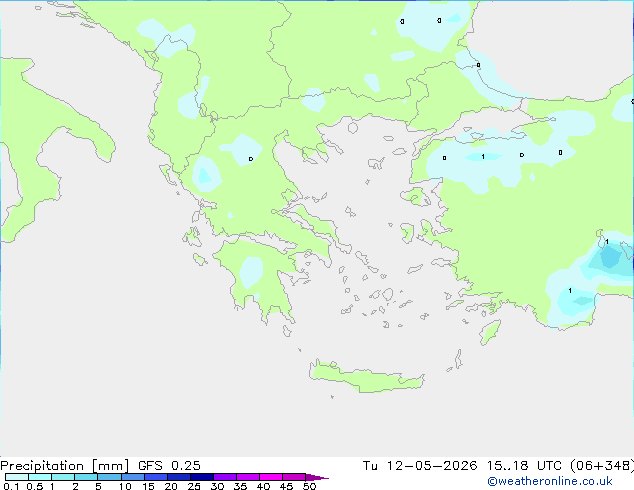Click the date 'Tu 12-05-2026'
Viewport: 634px width, 490px height.
[x=420, y=466]
